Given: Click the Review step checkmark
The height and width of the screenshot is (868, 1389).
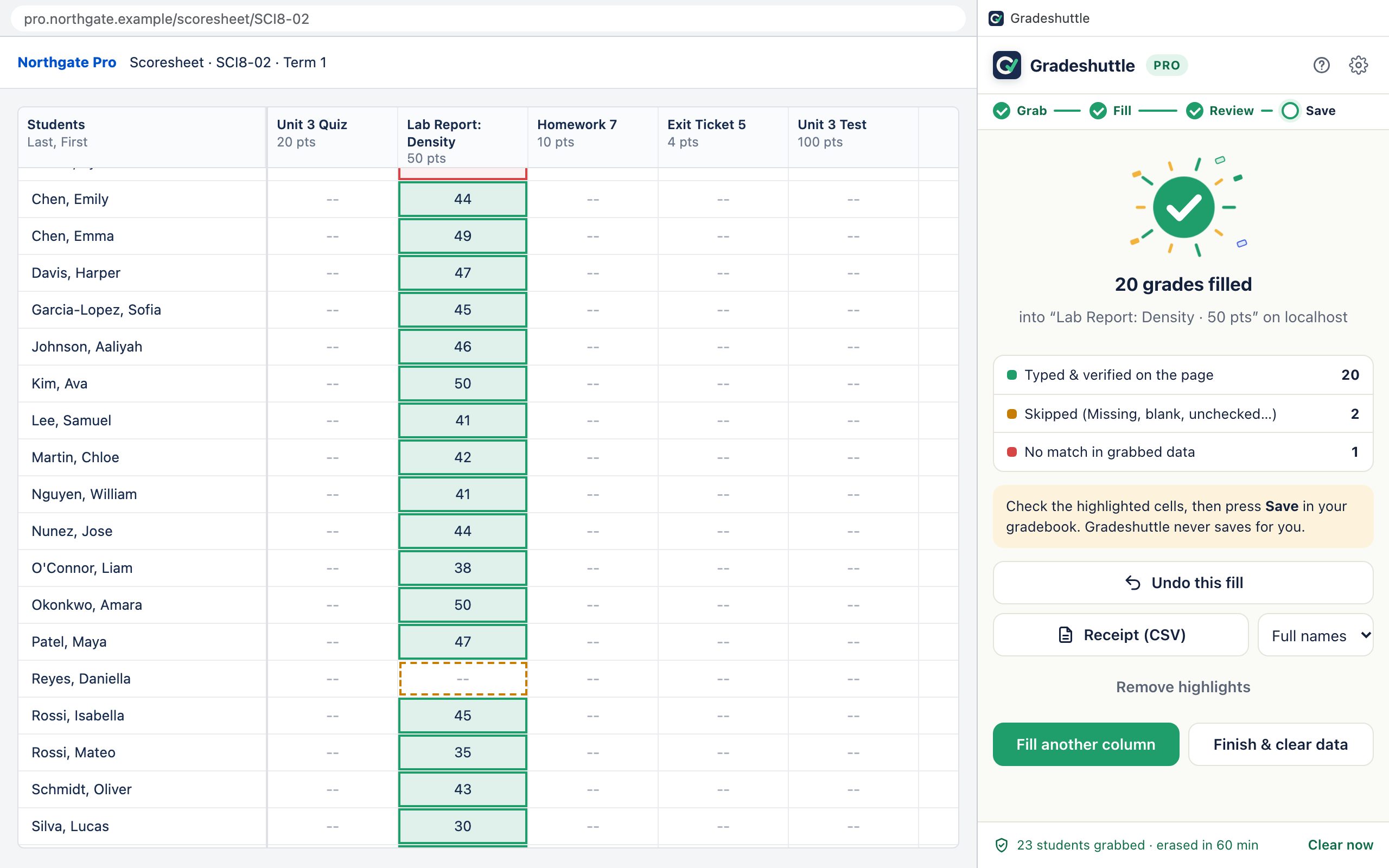Looking at the screenshot, I should pos(1194,111).
